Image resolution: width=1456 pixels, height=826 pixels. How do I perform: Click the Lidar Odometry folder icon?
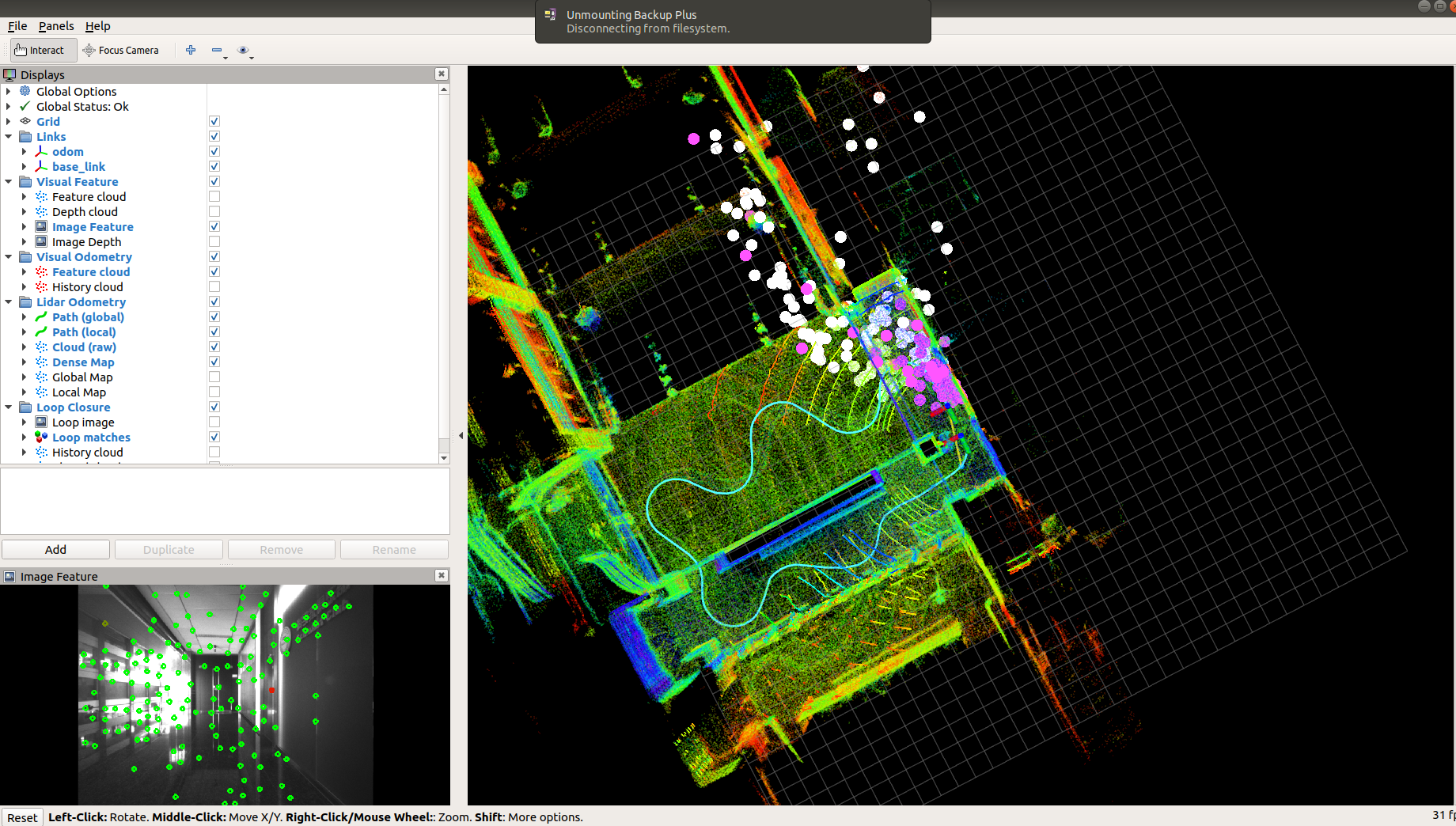(25, 301)
